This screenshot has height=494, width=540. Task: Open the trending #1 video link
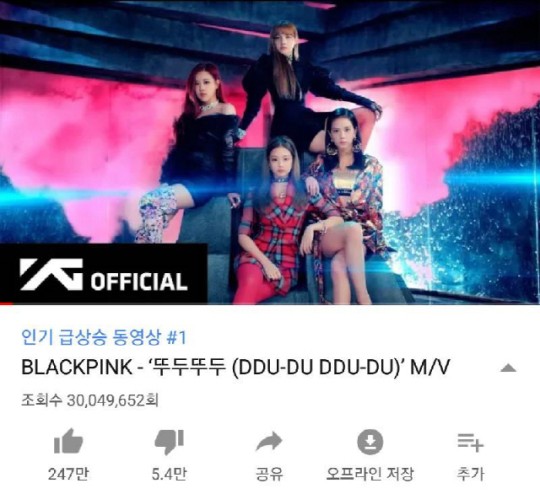click(x=104, y=338)
